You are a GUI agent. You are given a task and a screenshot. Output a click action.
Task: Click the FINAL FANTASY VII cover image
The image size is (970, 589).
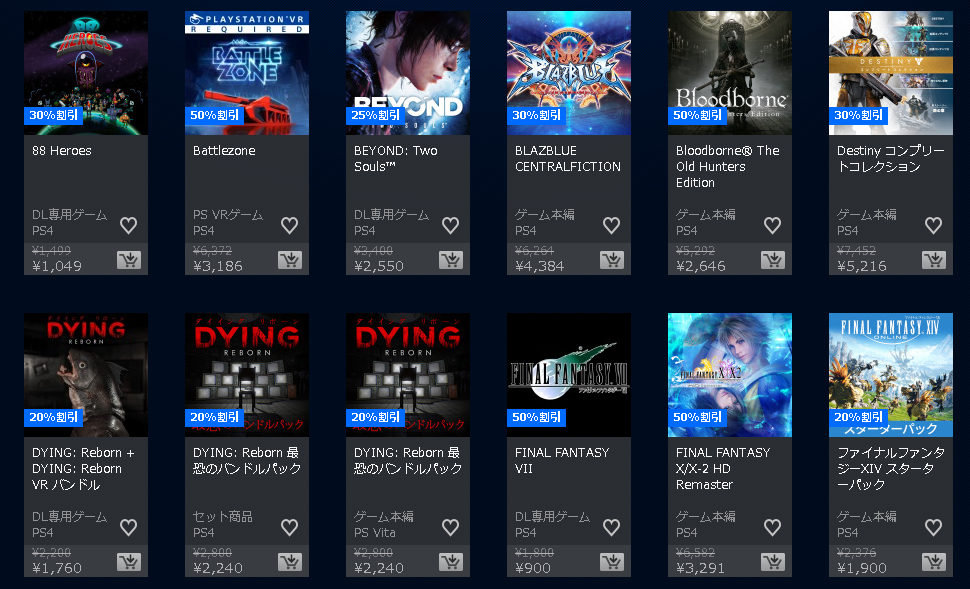[569, 375]
